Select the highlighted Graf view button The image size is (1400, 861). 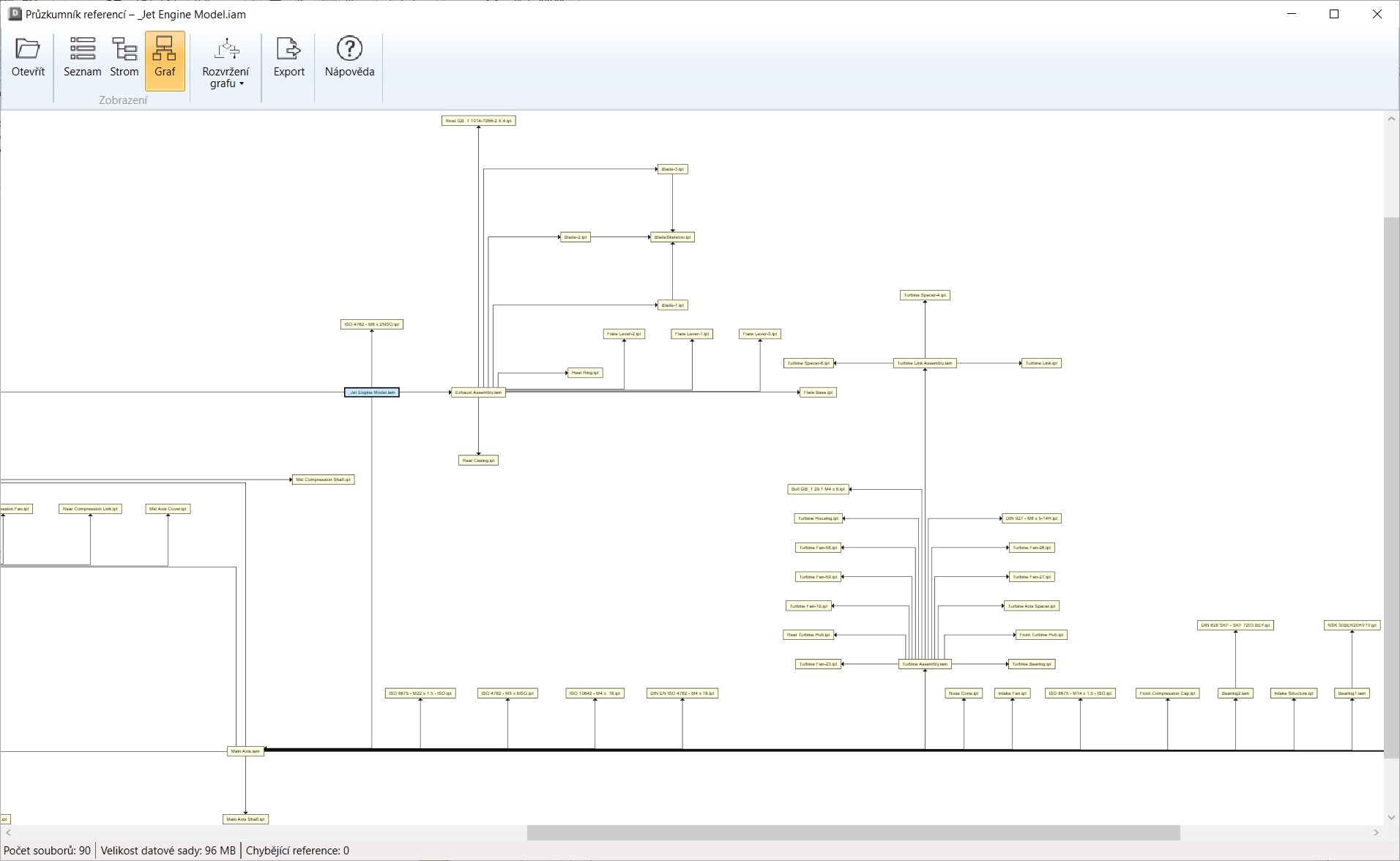click(165, 59)
